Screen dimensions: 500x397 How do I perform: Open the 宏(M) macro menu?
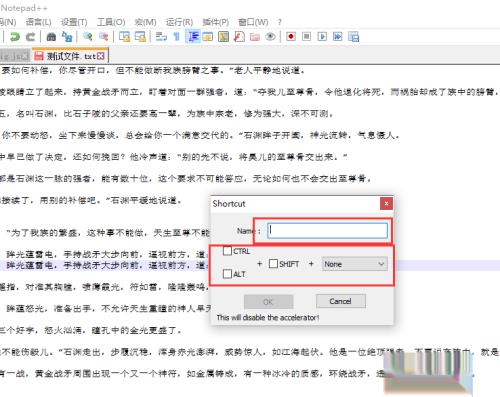tap(145, 22)
